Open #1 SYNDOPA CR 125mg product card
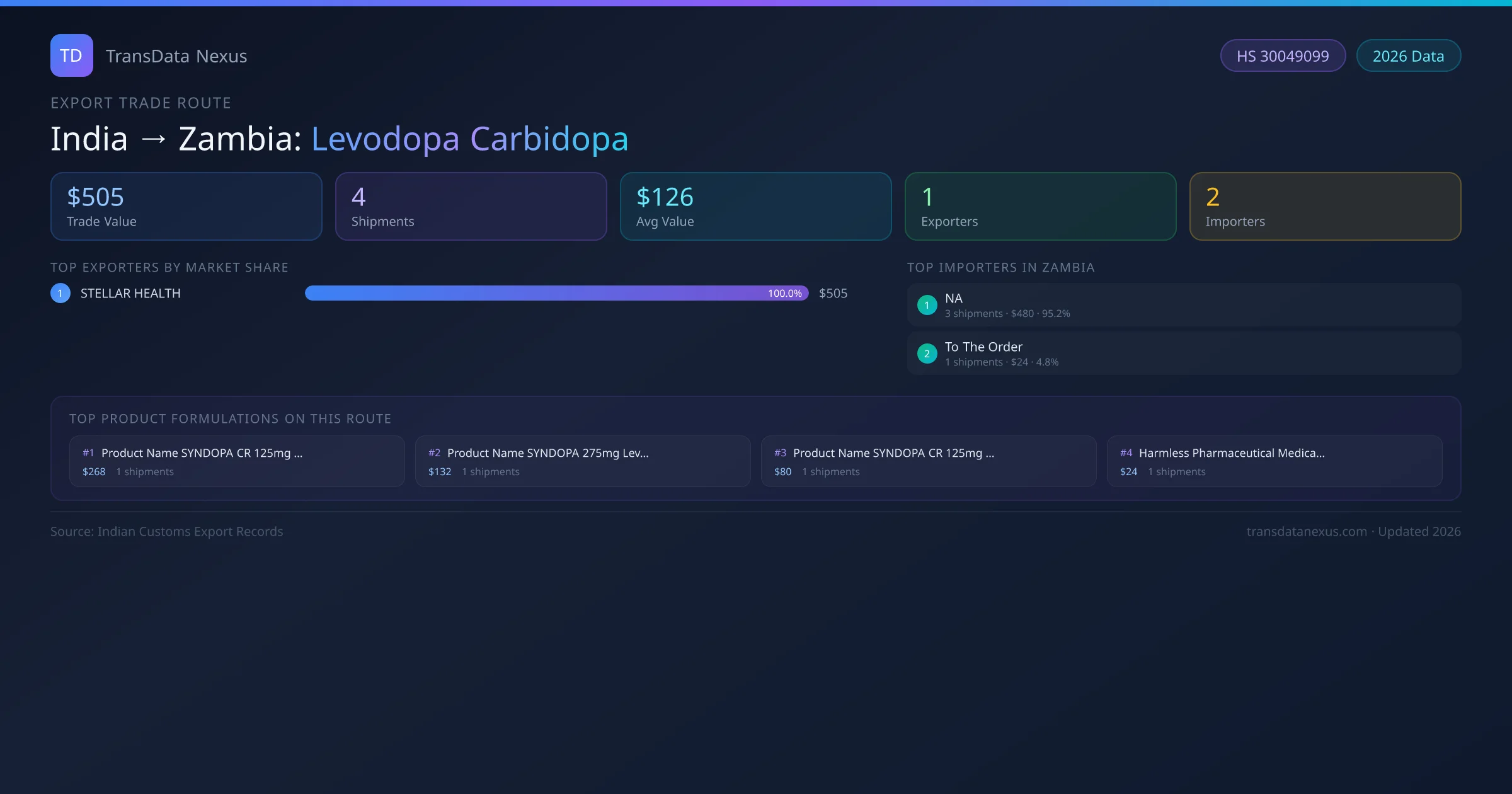Viewport: 1512px width, 794px height. click(x=237, y=461)
